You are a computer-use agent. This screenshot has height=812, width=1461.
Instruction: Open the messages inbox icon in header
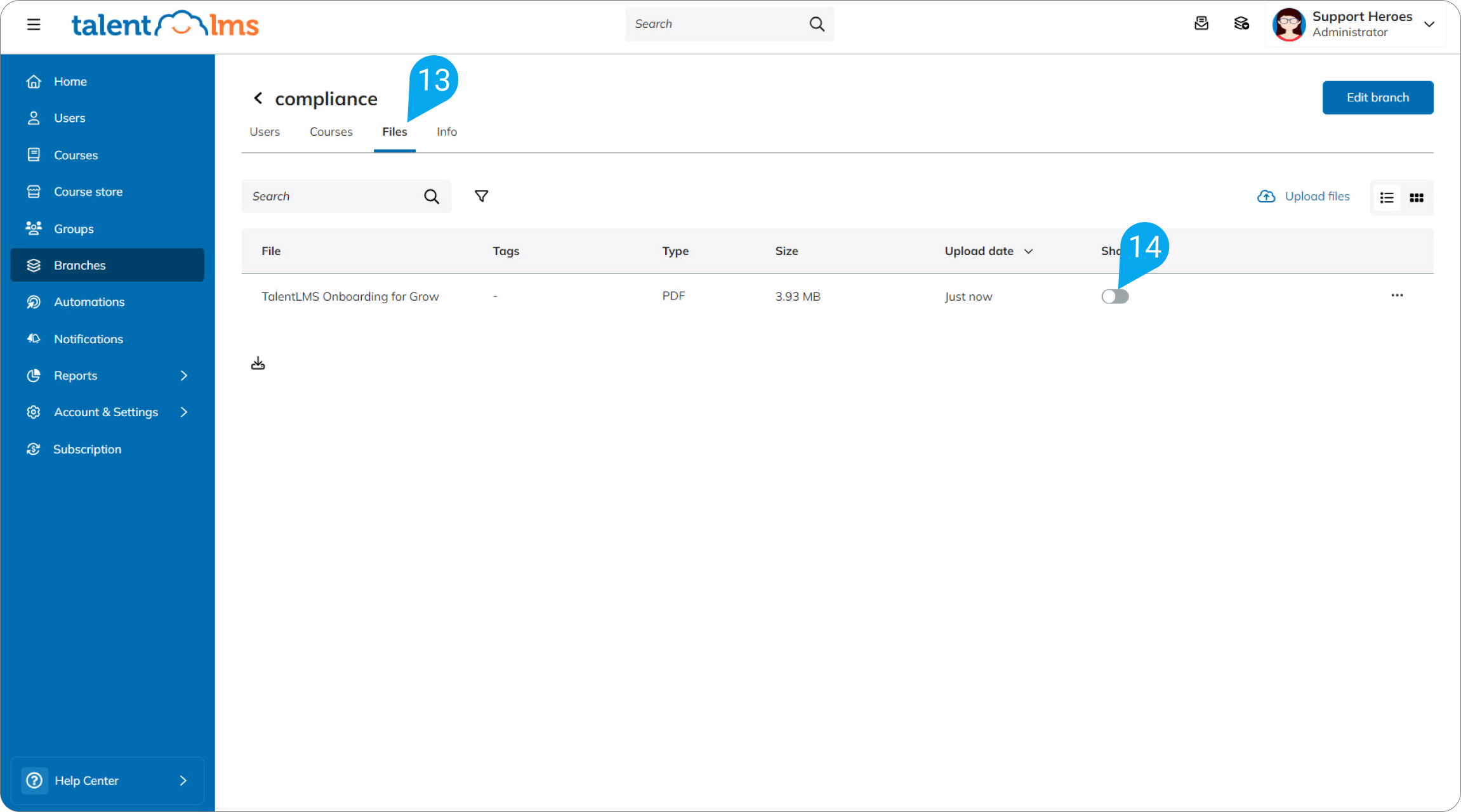(1201, 23)
